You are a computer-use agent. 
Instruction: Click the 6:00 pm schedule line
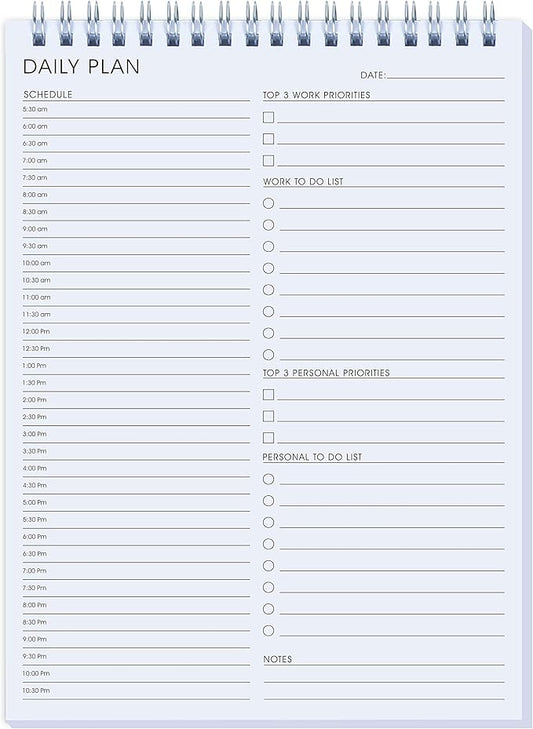pos(136,537)
